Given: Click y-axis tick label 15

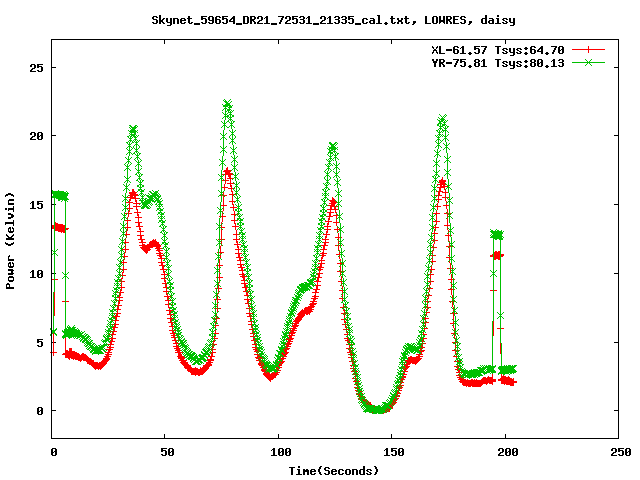Looking at the screenshot, I should [36, 205].
